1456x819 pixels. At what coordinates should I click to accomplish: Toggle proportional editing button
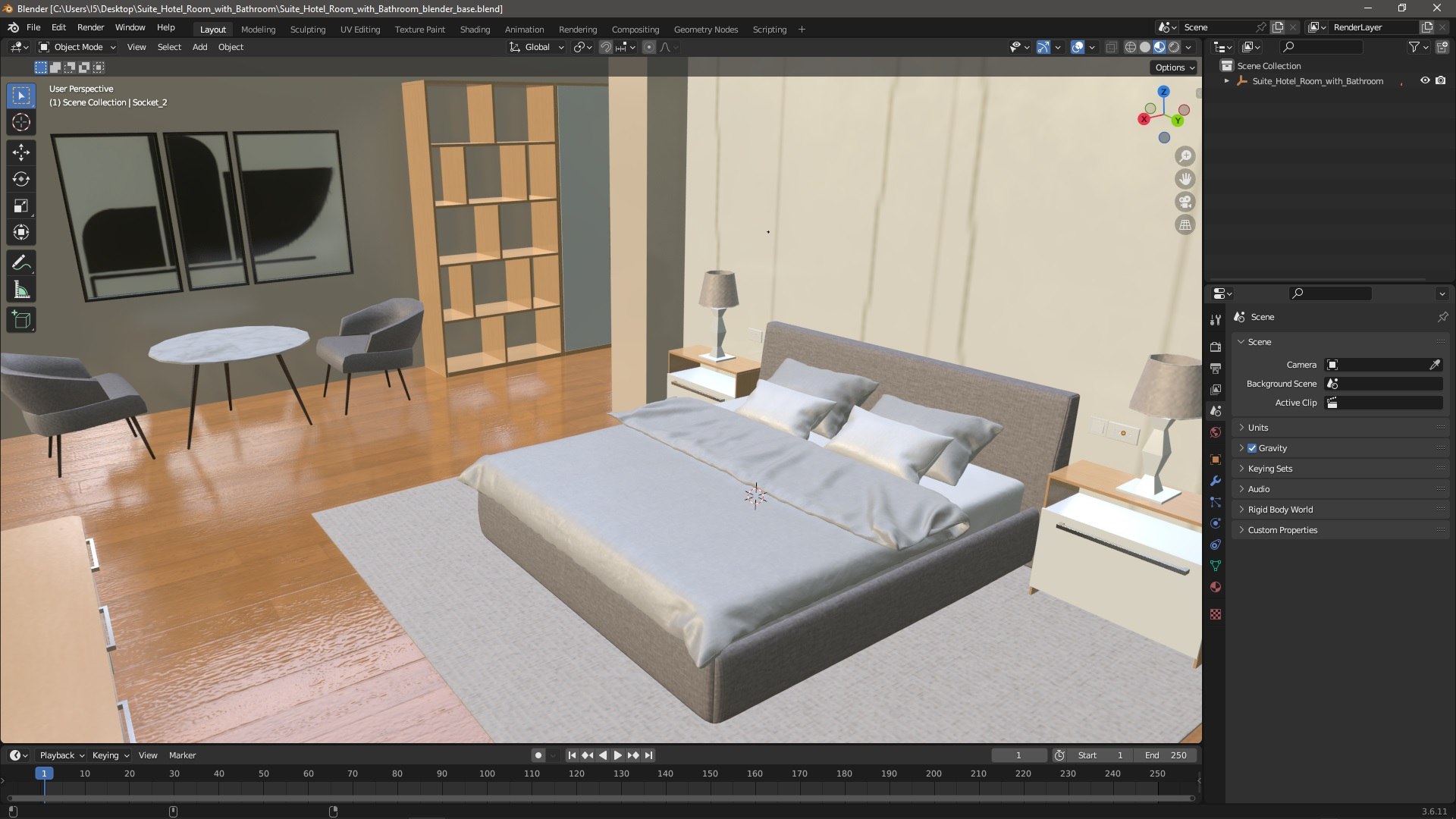649,47
